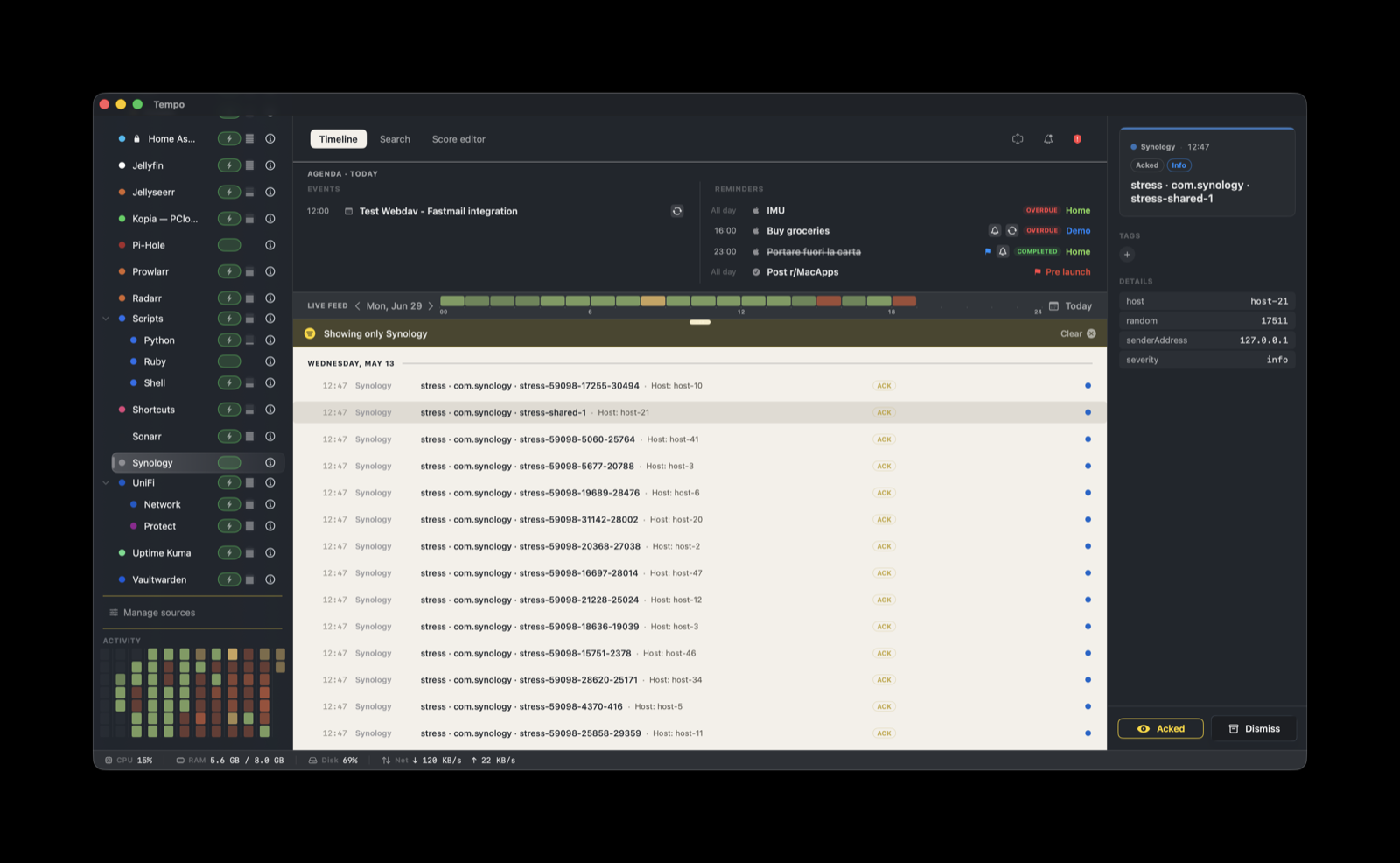Toggle the Synology live switch
1400x863 pixels.
pyautogui.click(x=229, y=462)
